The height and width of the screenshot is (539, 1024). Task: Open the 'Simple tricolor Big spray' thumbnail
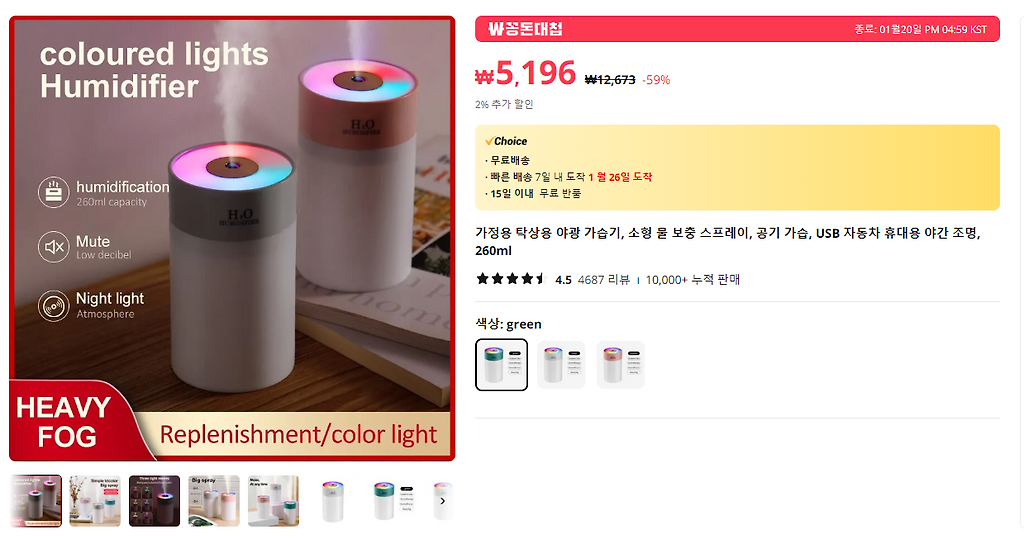click(x=95, y=501)
